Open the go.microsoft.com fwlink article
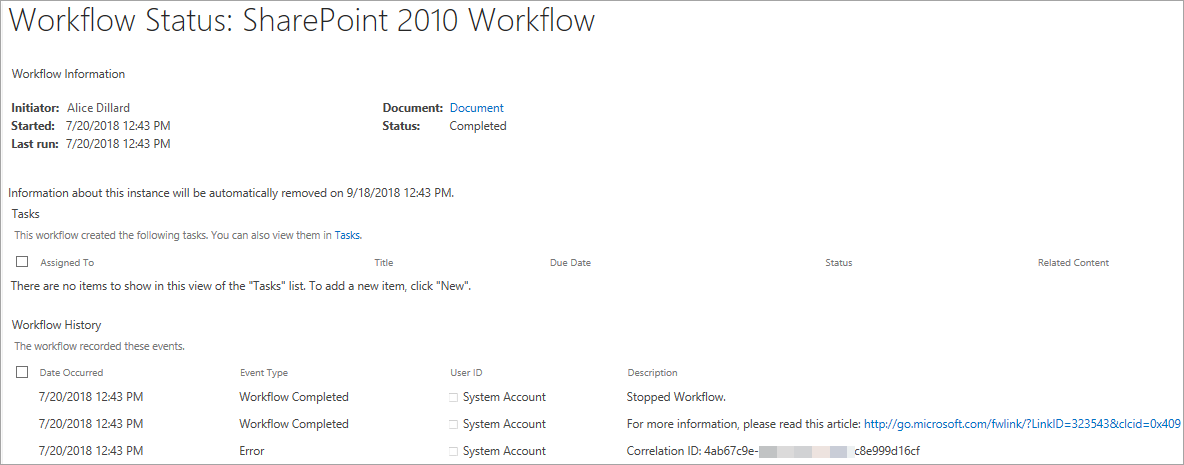The width and height of the screenshot is (1184, 465). click(x=1022, y=423)
